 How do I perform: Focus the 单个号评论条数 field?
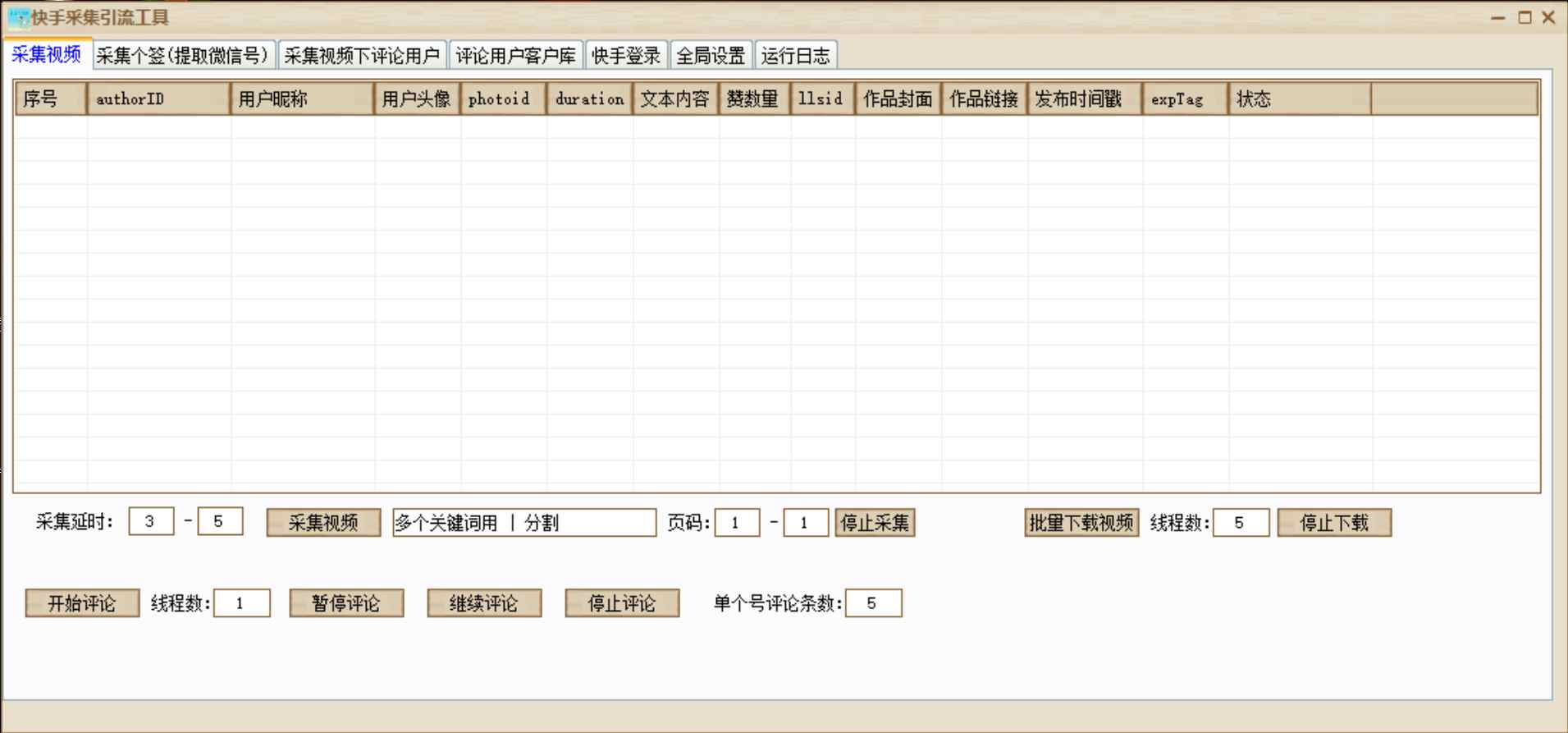pyautogui.click(x=874, y=603)
